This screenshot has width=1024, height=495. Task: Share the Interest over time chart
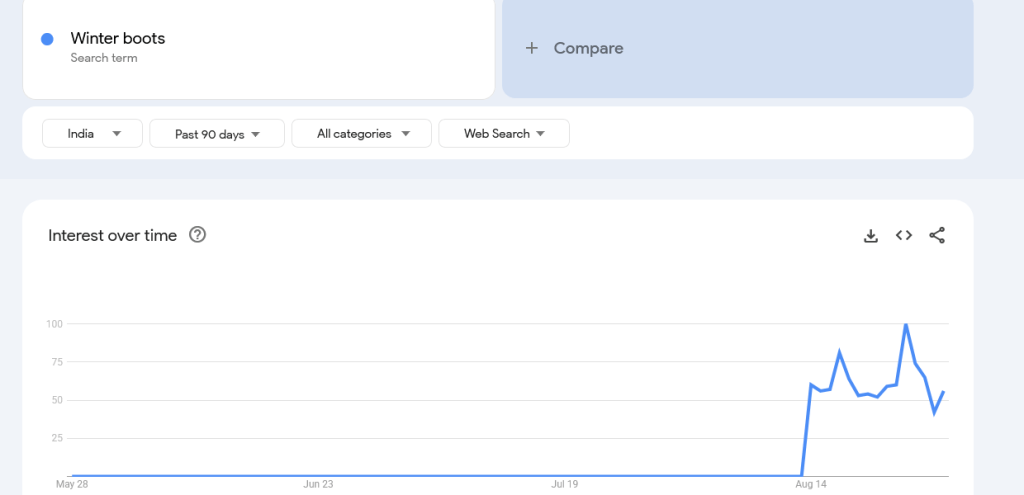(937, 236)
